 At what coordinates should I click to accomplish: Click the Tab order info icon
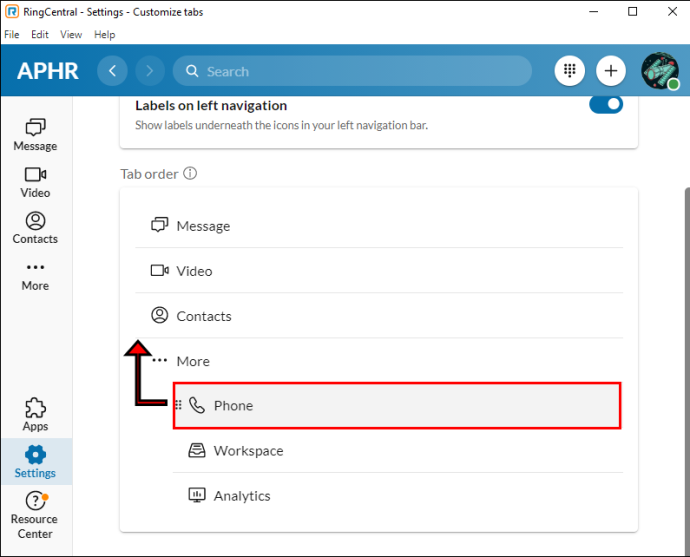tap(190, 173)
